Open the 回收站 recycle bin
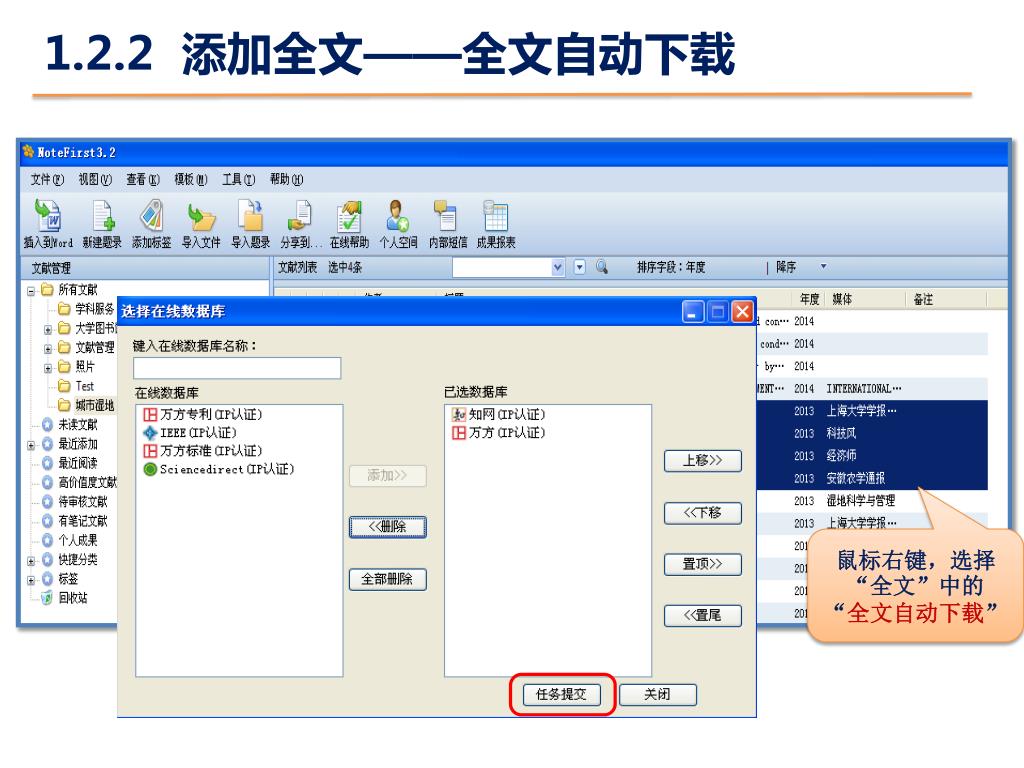Viewport: 1024px width, 768px height. (65, 598)
